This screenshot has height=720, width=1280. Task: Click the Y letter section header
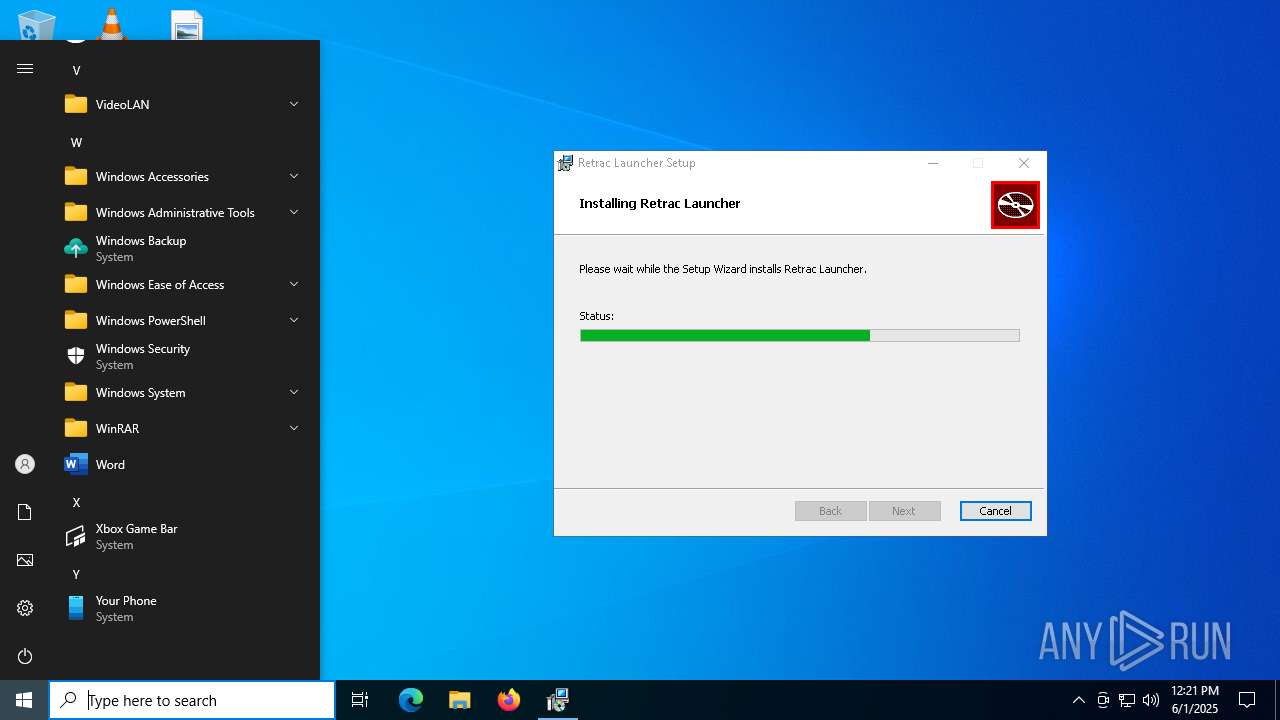(76, 574)
